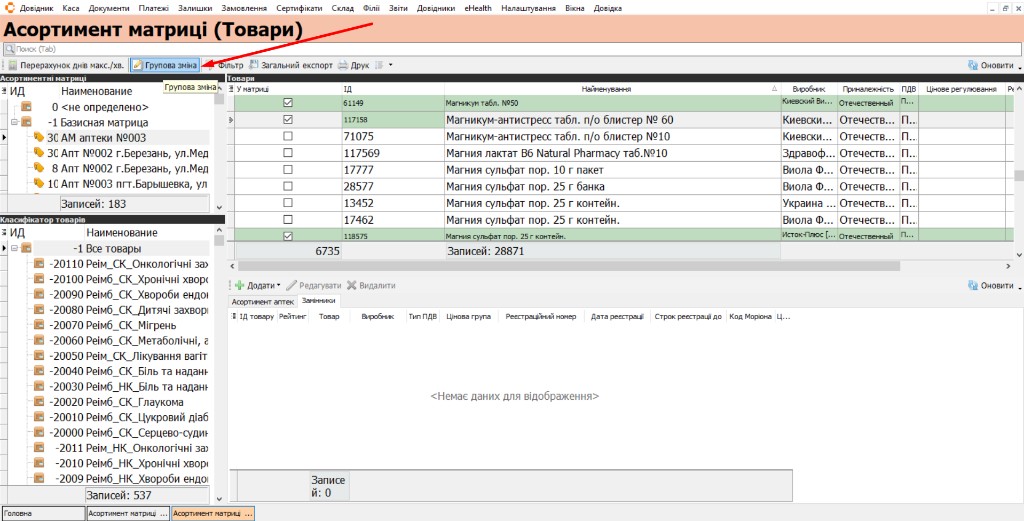Collapse the Базисная матрица tree node

14,122
